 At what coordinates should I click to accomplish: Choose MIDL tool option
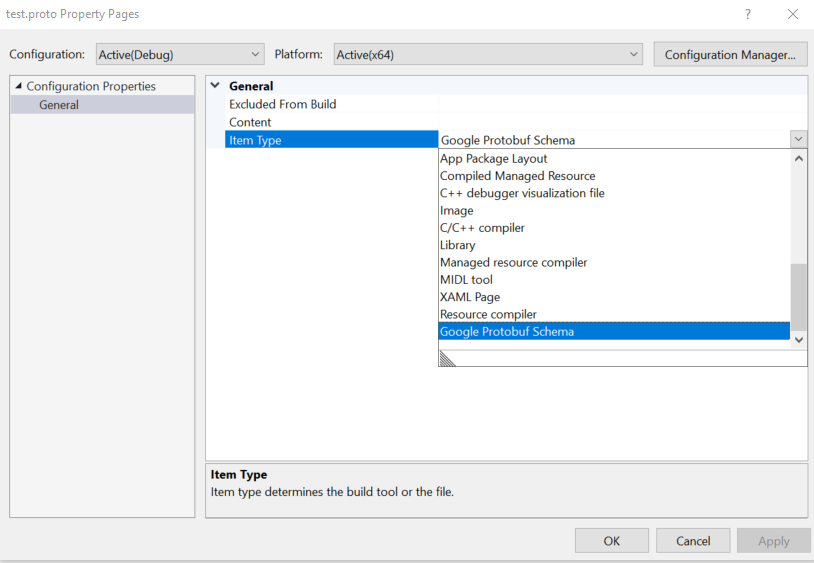[x=614, y=280]
